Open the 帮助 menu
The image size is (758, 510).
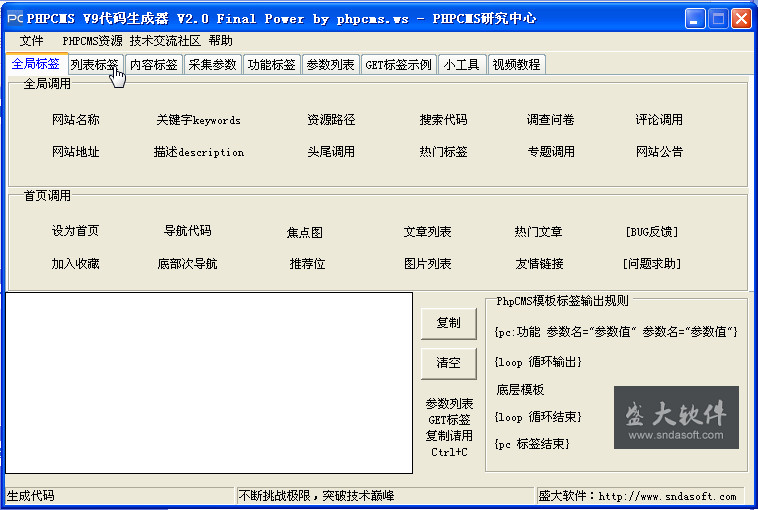[x=220, y=41]
